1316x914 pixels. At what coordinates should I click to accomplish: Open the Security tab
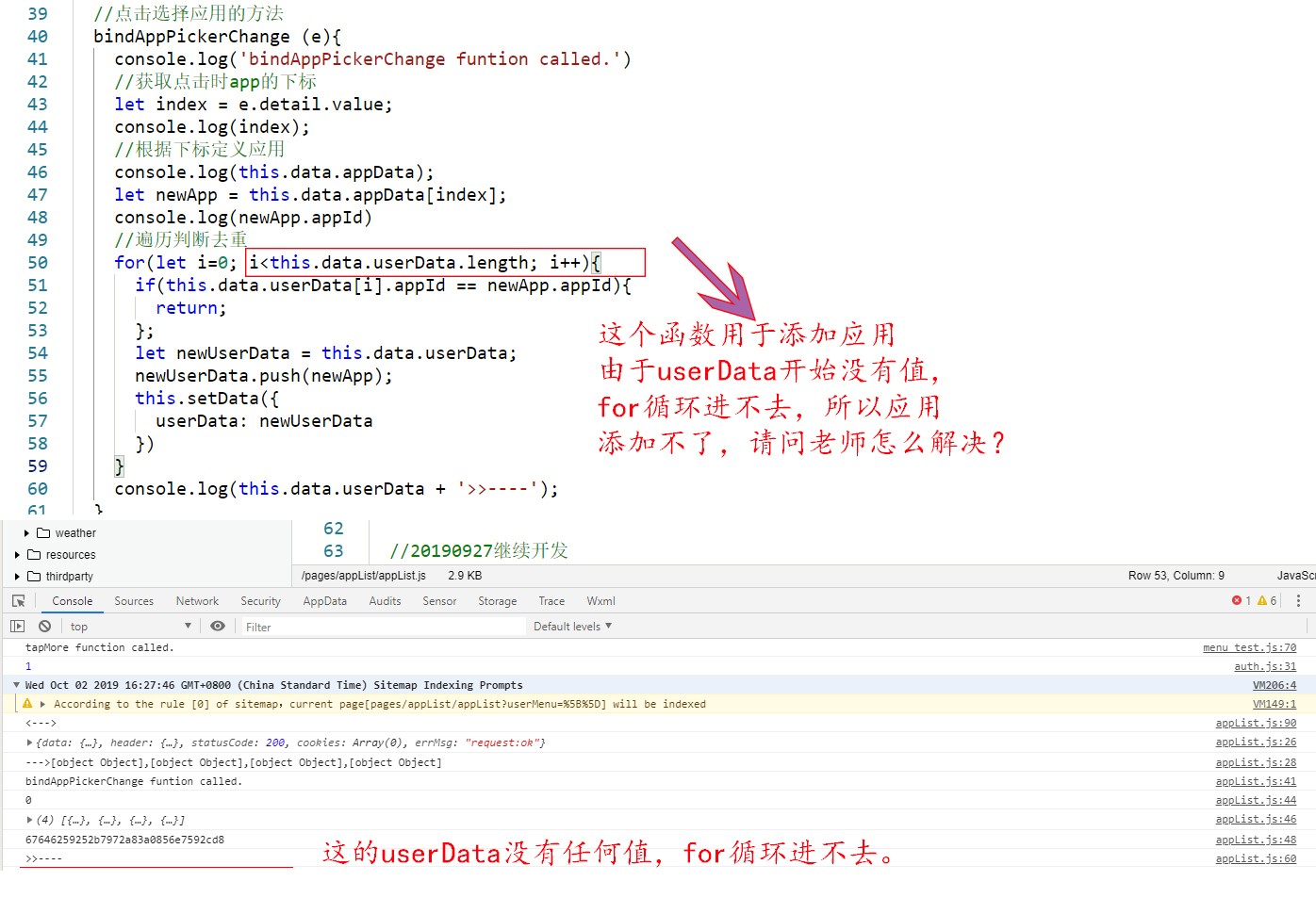coord(260,600)
